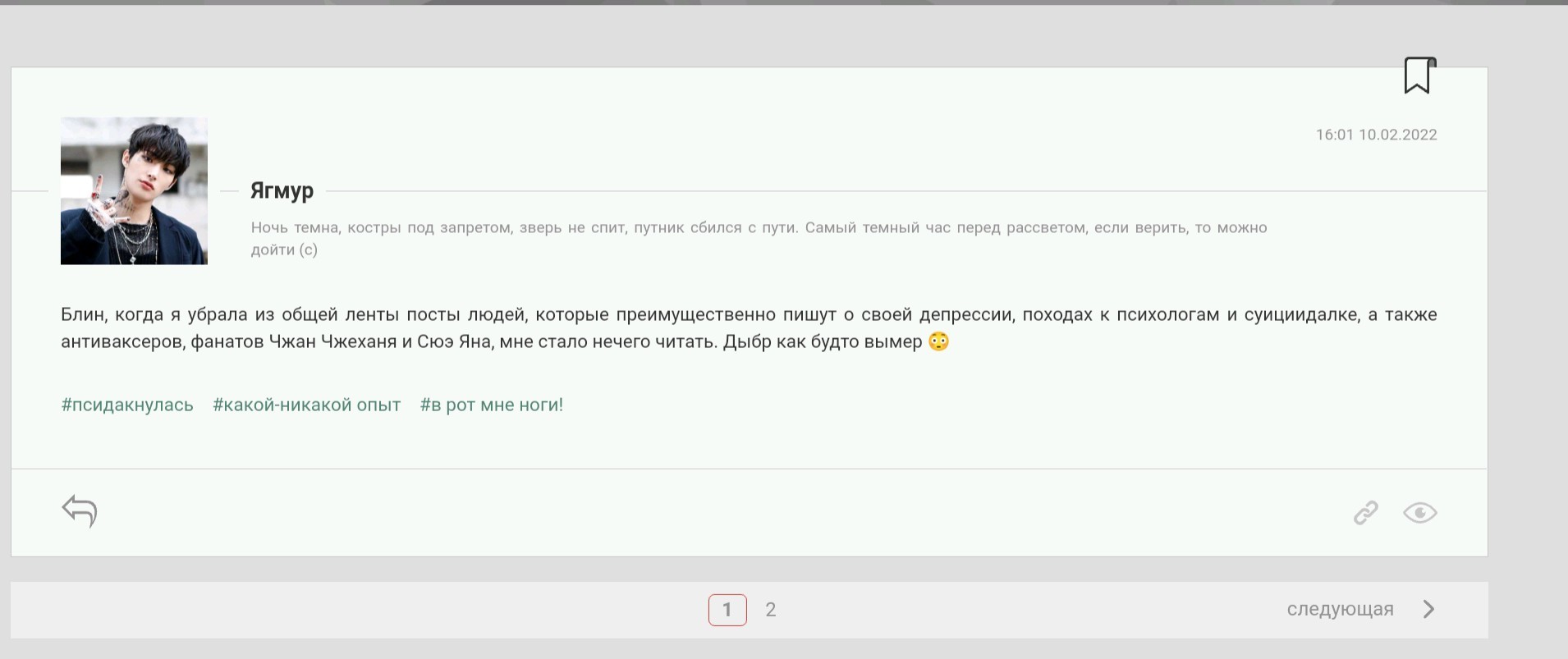Click the word Дыбр in the post text
1568x659 pixels.
point(747,341)
